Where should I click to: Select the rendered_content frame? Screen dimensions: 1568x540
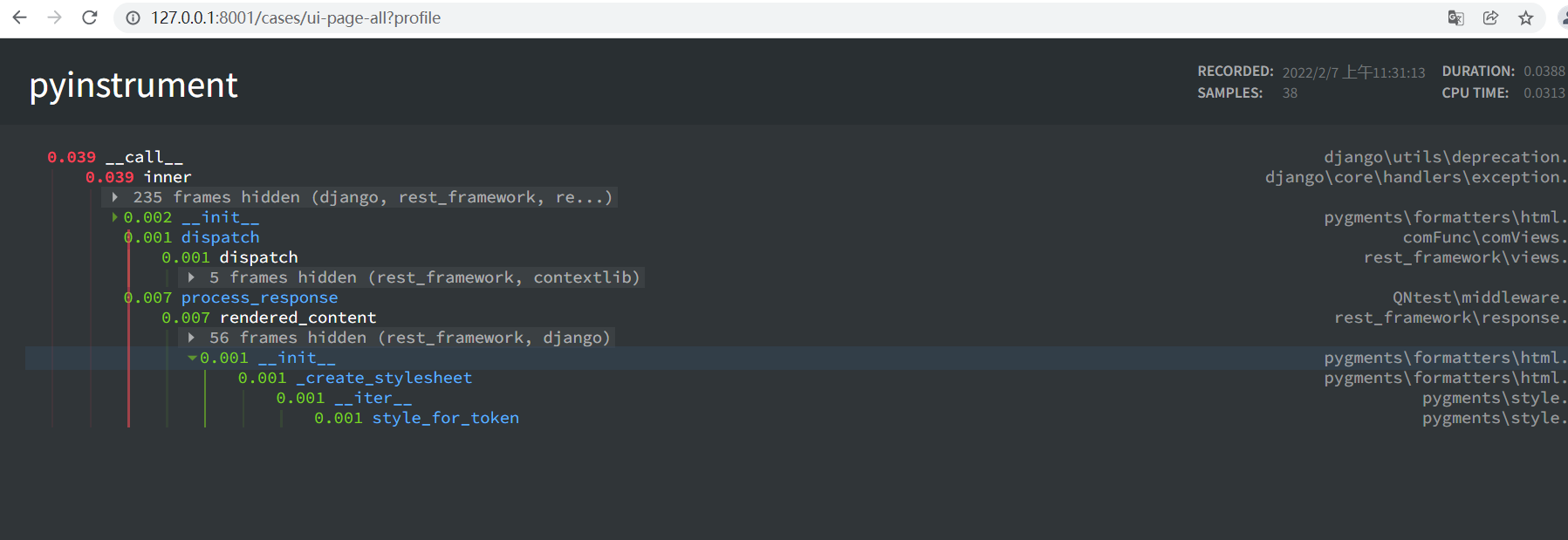(269, 318)
